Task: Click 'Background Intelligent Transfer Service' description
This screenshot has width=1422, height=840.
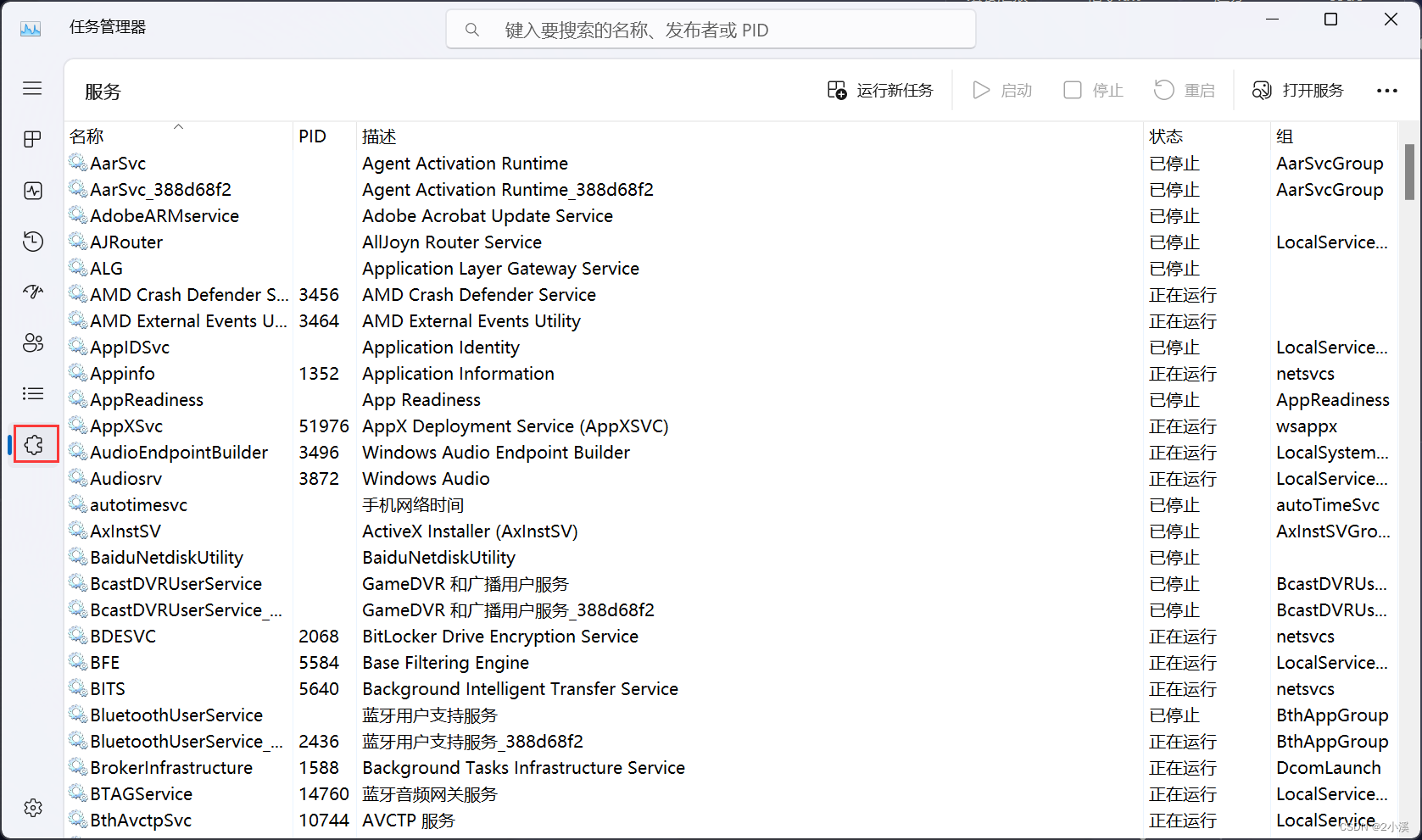Action: [x=520, y=689]
